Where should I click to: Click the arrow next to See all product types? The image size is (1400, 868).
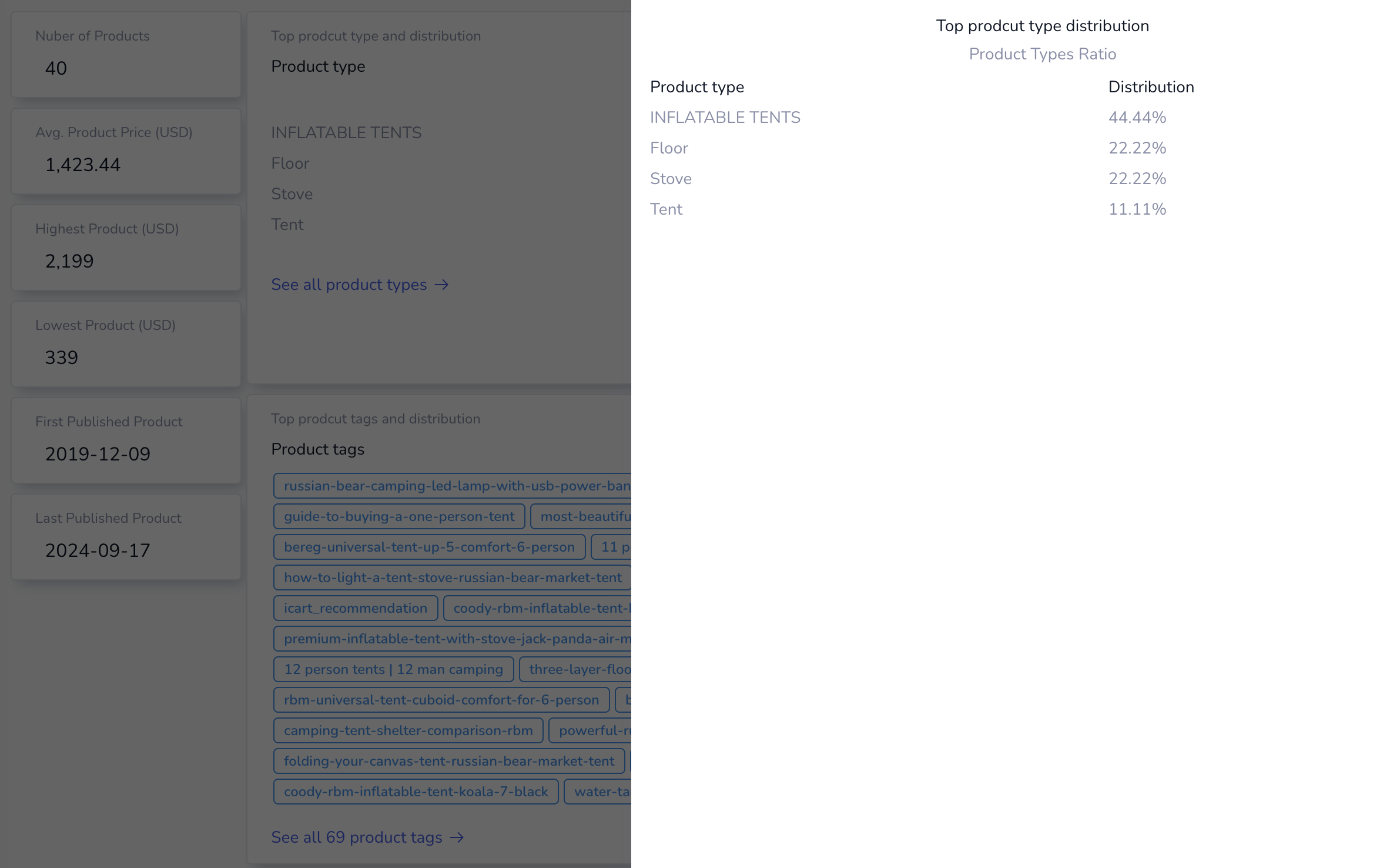pyautogui.click(x=441, y=285)
